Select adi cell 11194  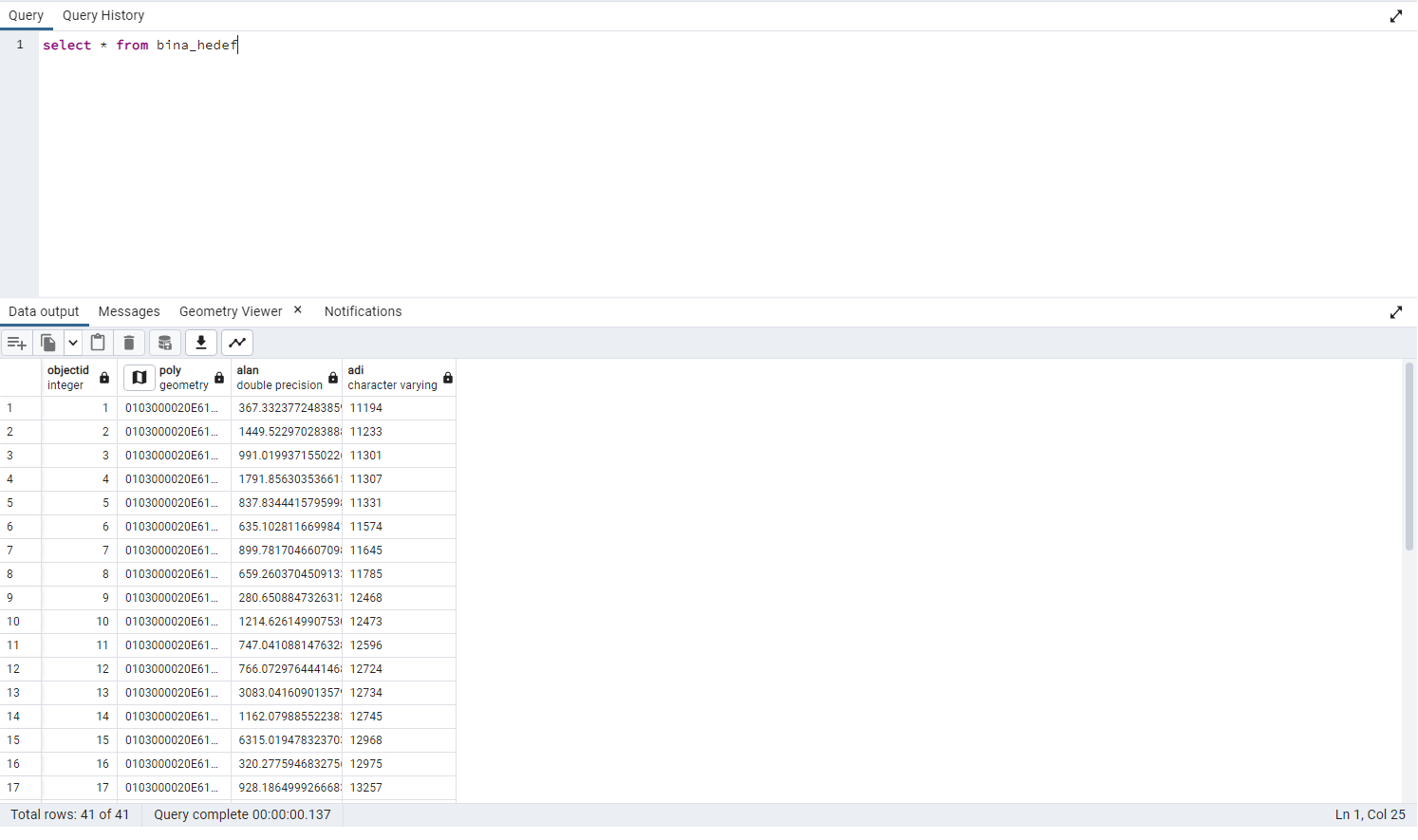pos(399,408)
